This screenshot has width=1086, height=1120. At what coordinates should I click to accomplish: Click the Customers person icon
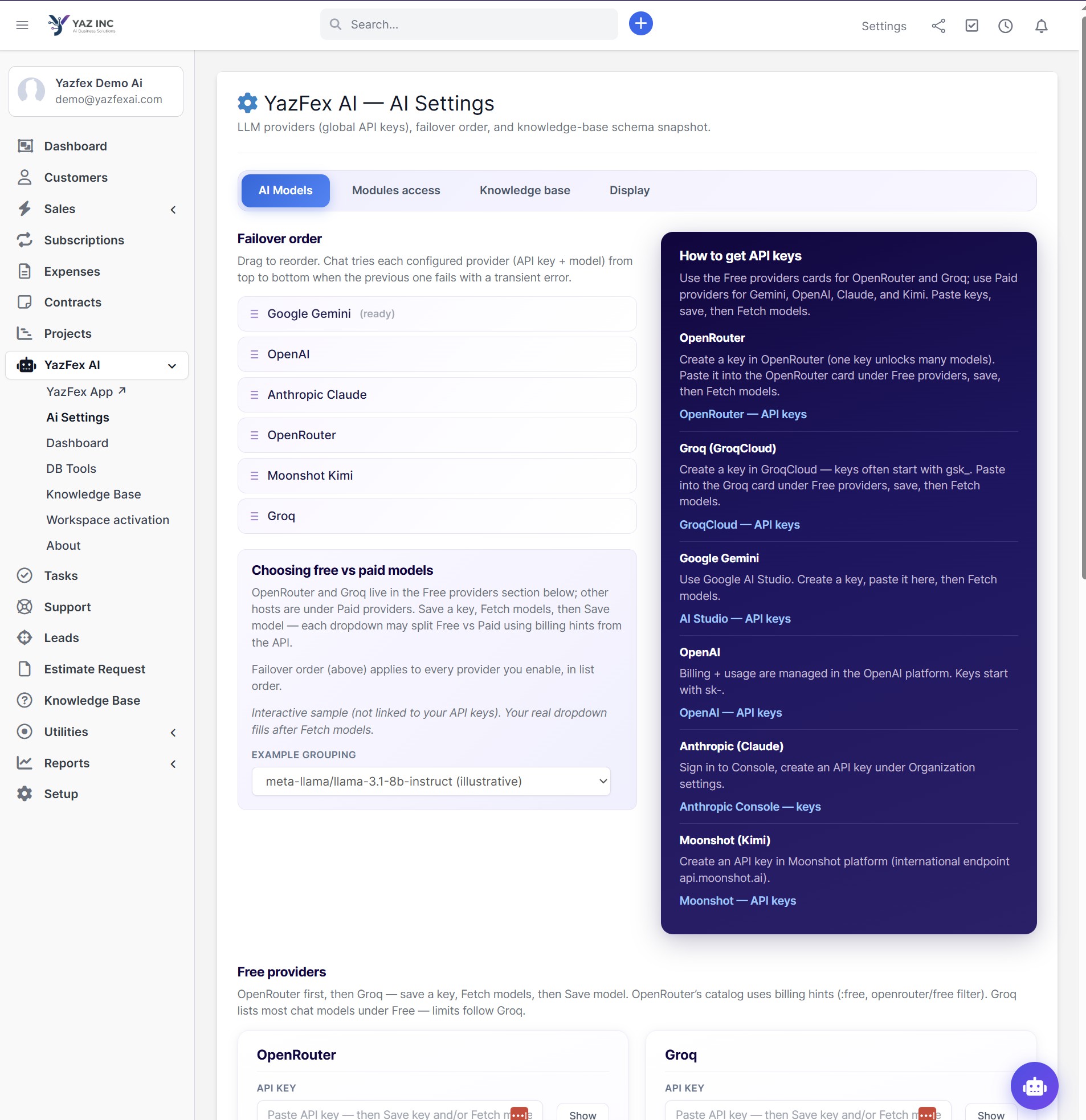pyautogui.click(x=25, y=178)
